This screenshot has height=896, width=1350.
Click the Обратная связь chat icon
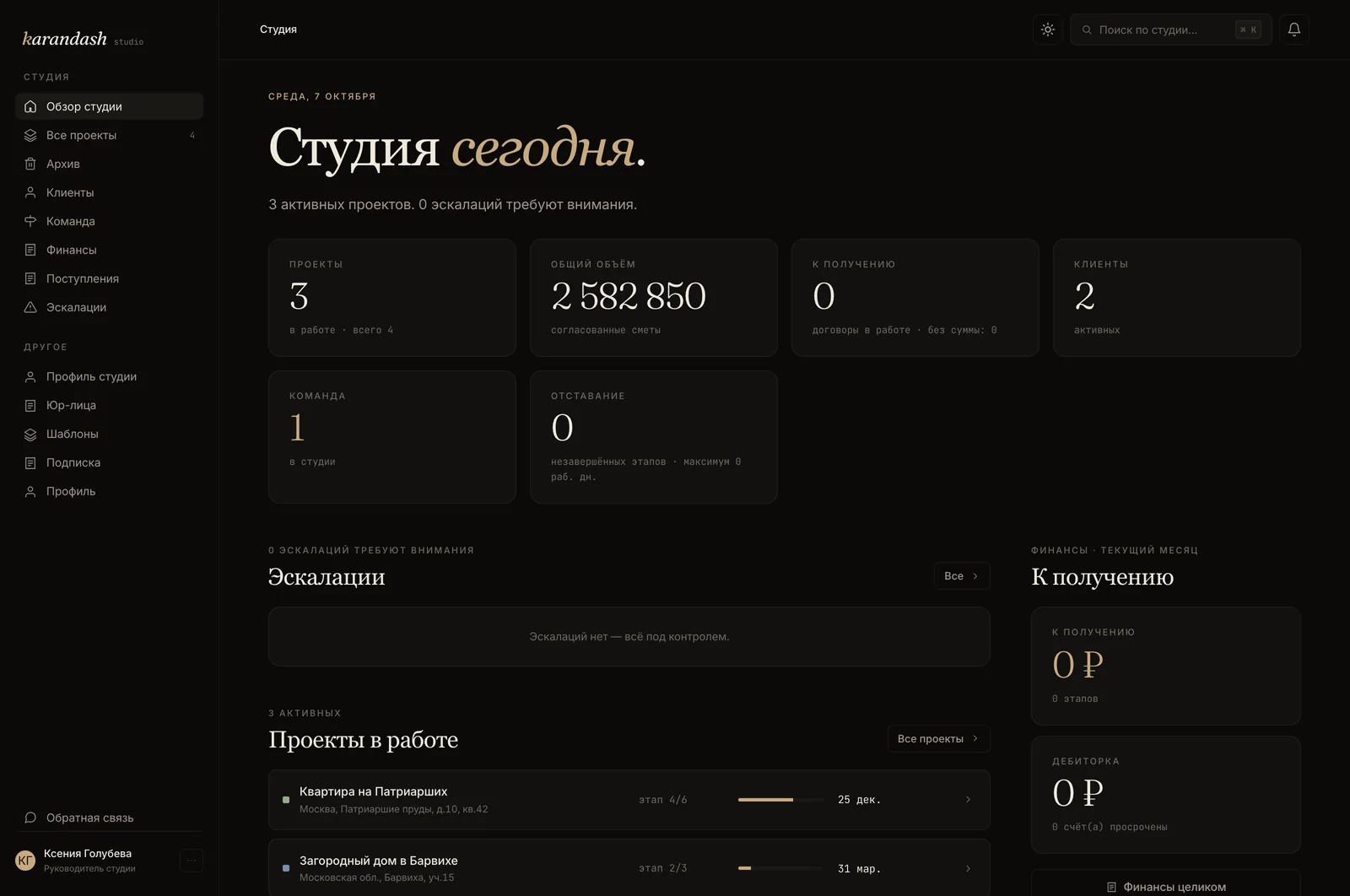pyautogui.click(x=30, y=818)
